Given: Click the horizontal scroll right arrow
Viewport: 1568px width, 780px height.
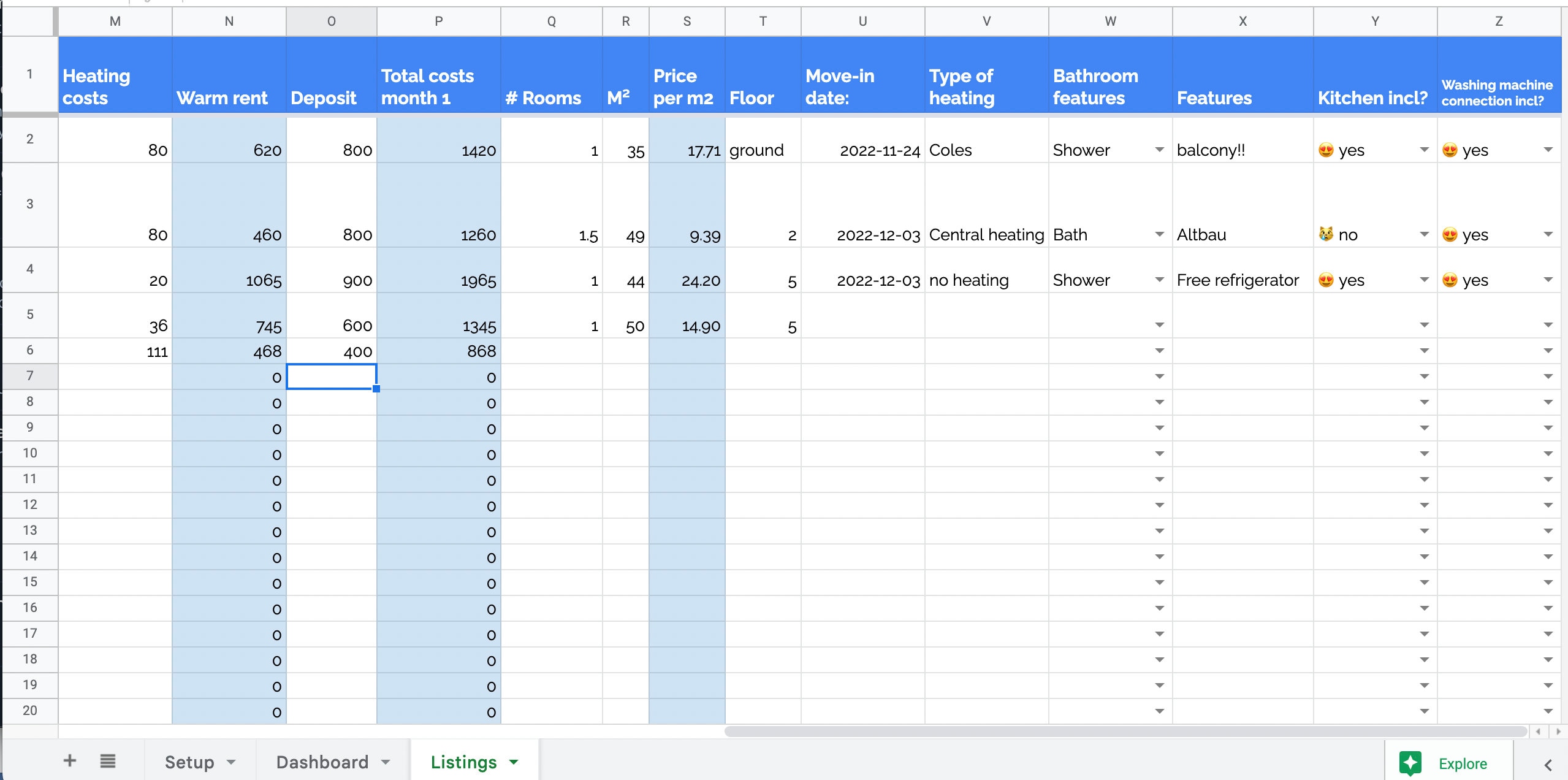Looking at the screenshot, I should [x=1558, y=732].
